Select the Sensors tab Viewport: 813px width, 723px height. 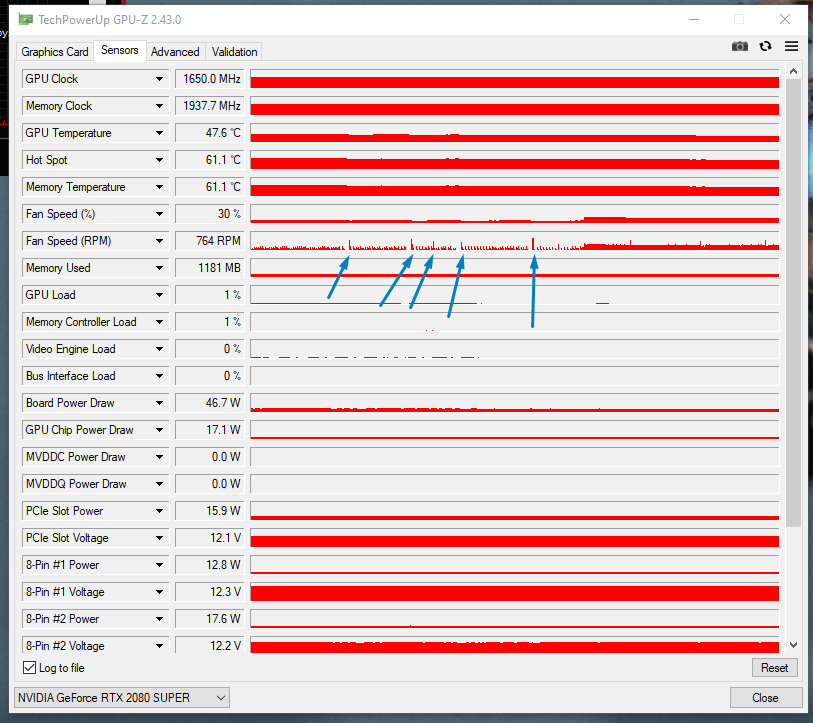(120, 50)
